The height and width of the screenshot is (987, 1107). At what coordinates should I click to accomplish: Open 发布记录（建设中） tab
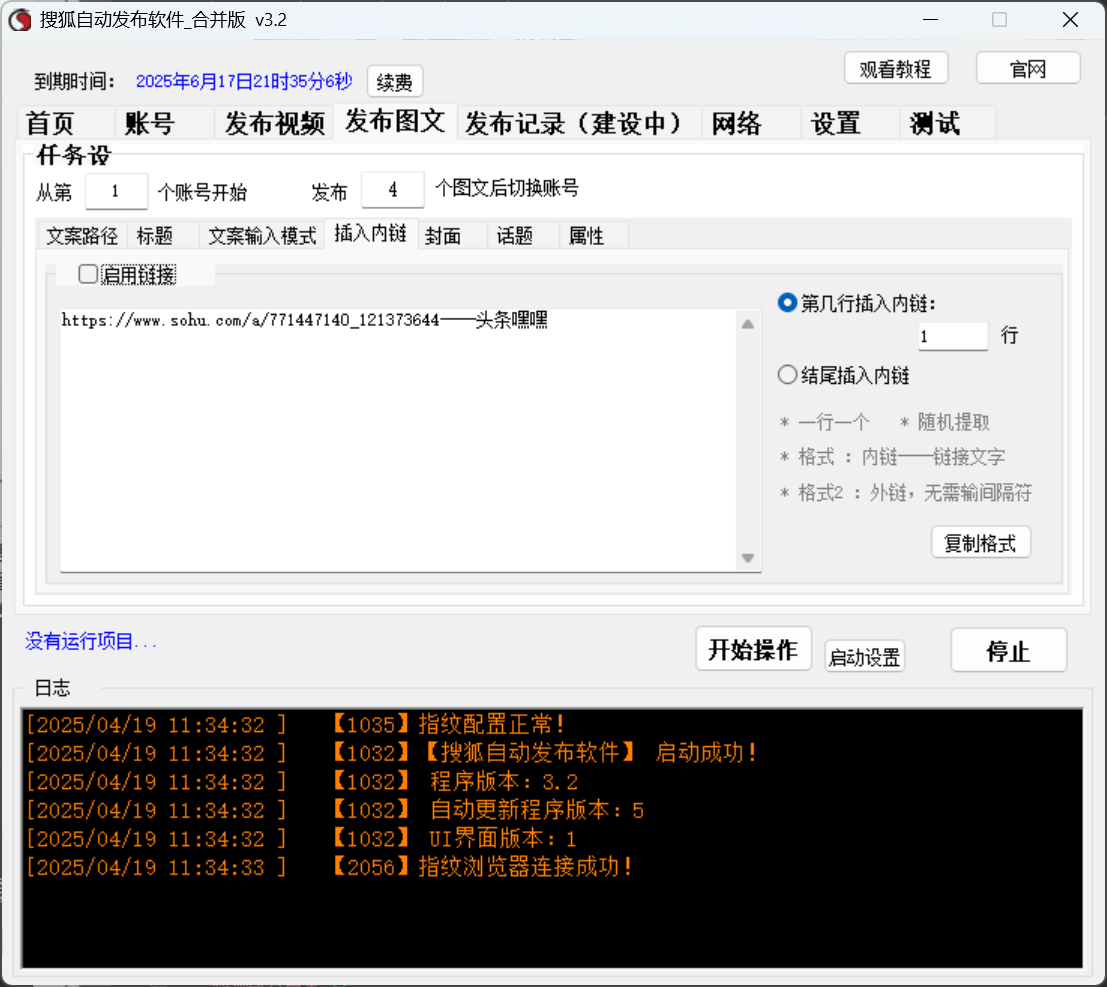579,123
